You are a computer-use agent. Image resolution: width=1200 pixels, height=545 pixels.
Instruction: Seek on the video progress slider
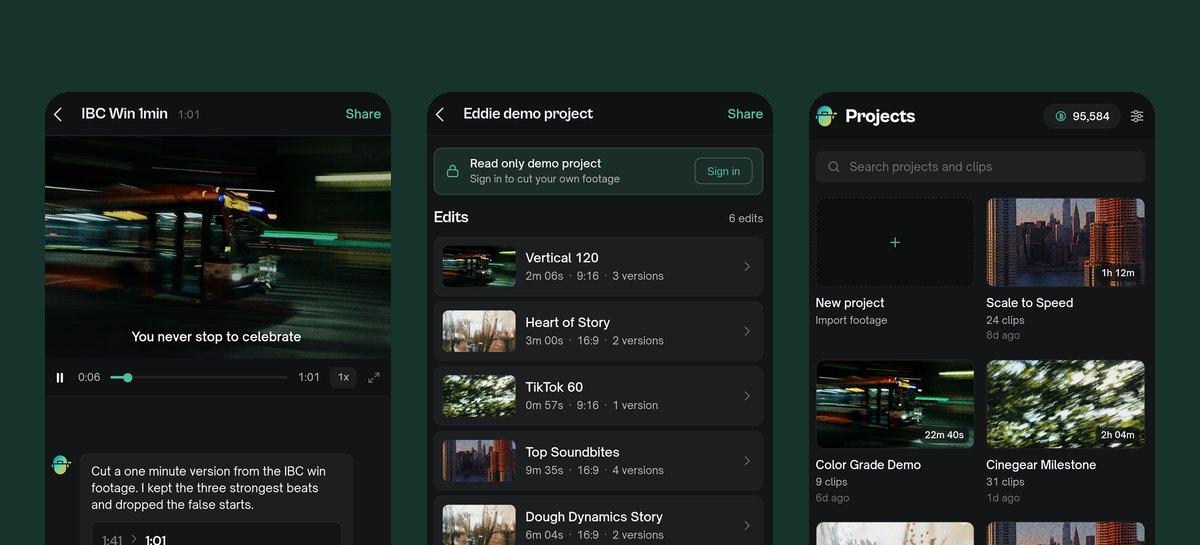click(x=199, y=377)
